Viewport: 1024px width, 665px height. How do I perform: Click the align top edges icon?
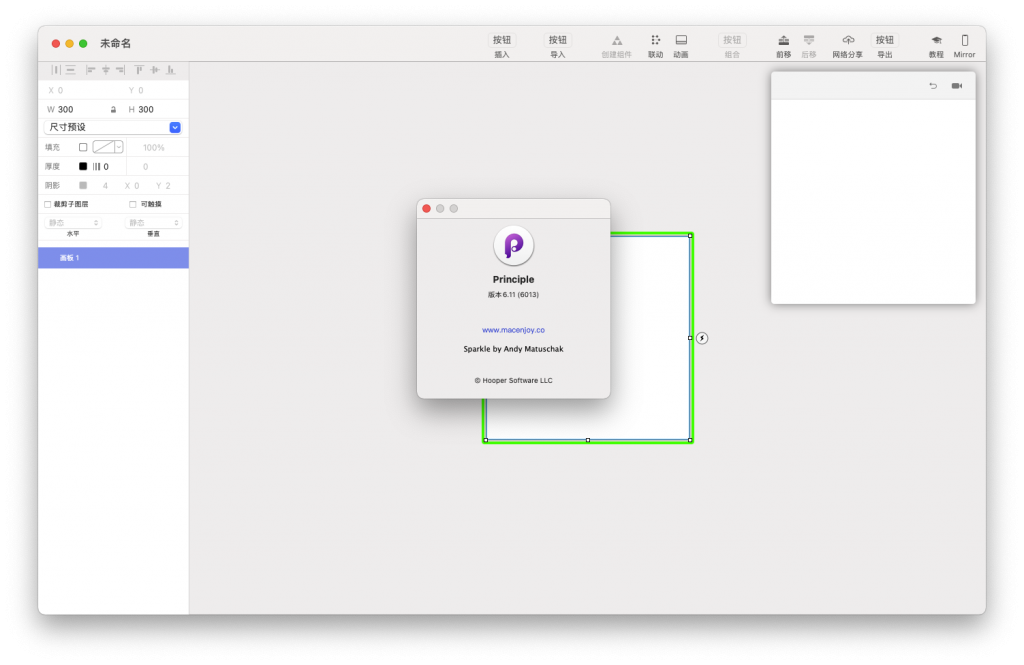tap(139, 70)
